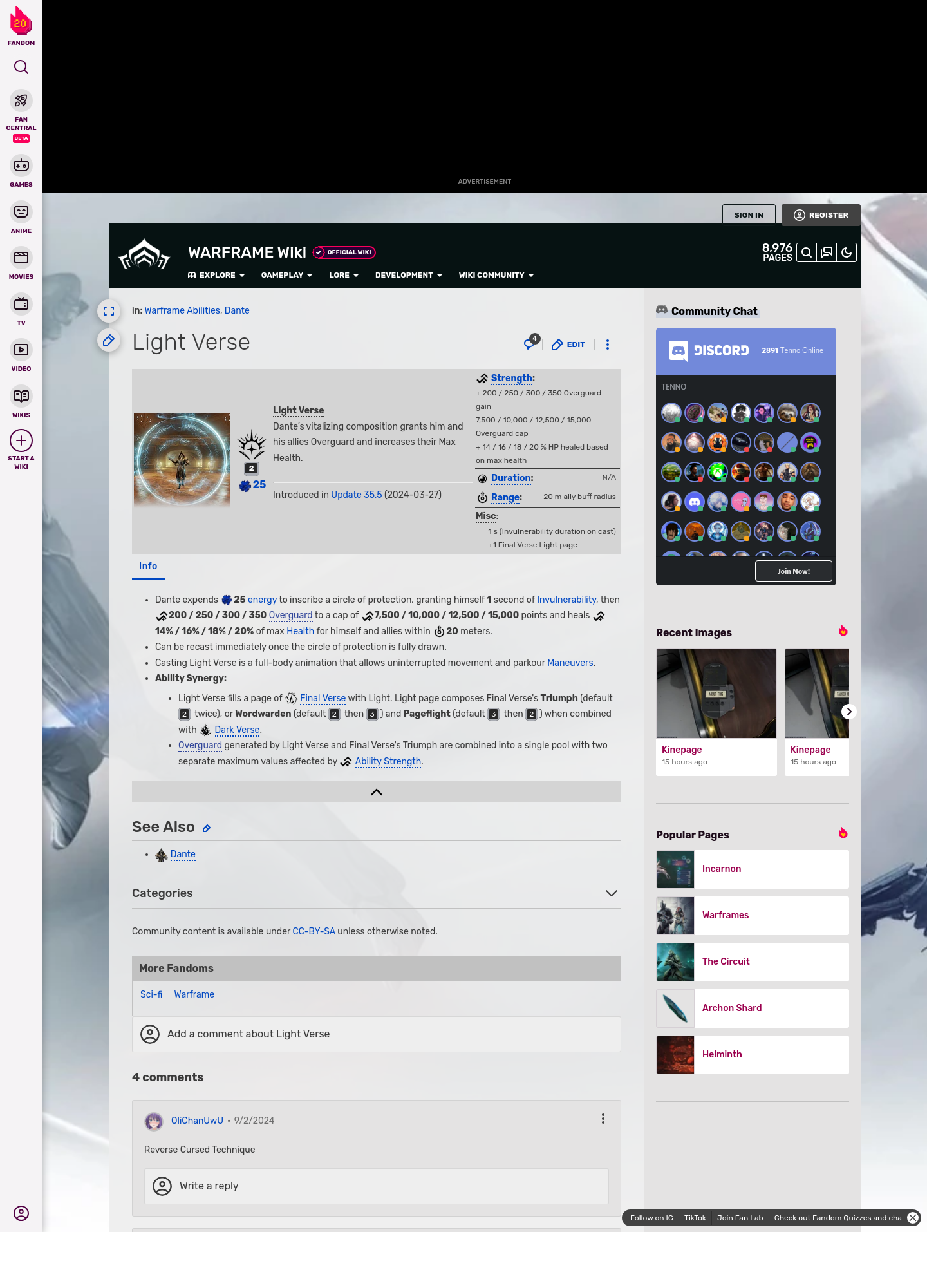This screenshot has height=1288, width=927.
Task: Click the SIGN IN button
Action: click(749, 215)
